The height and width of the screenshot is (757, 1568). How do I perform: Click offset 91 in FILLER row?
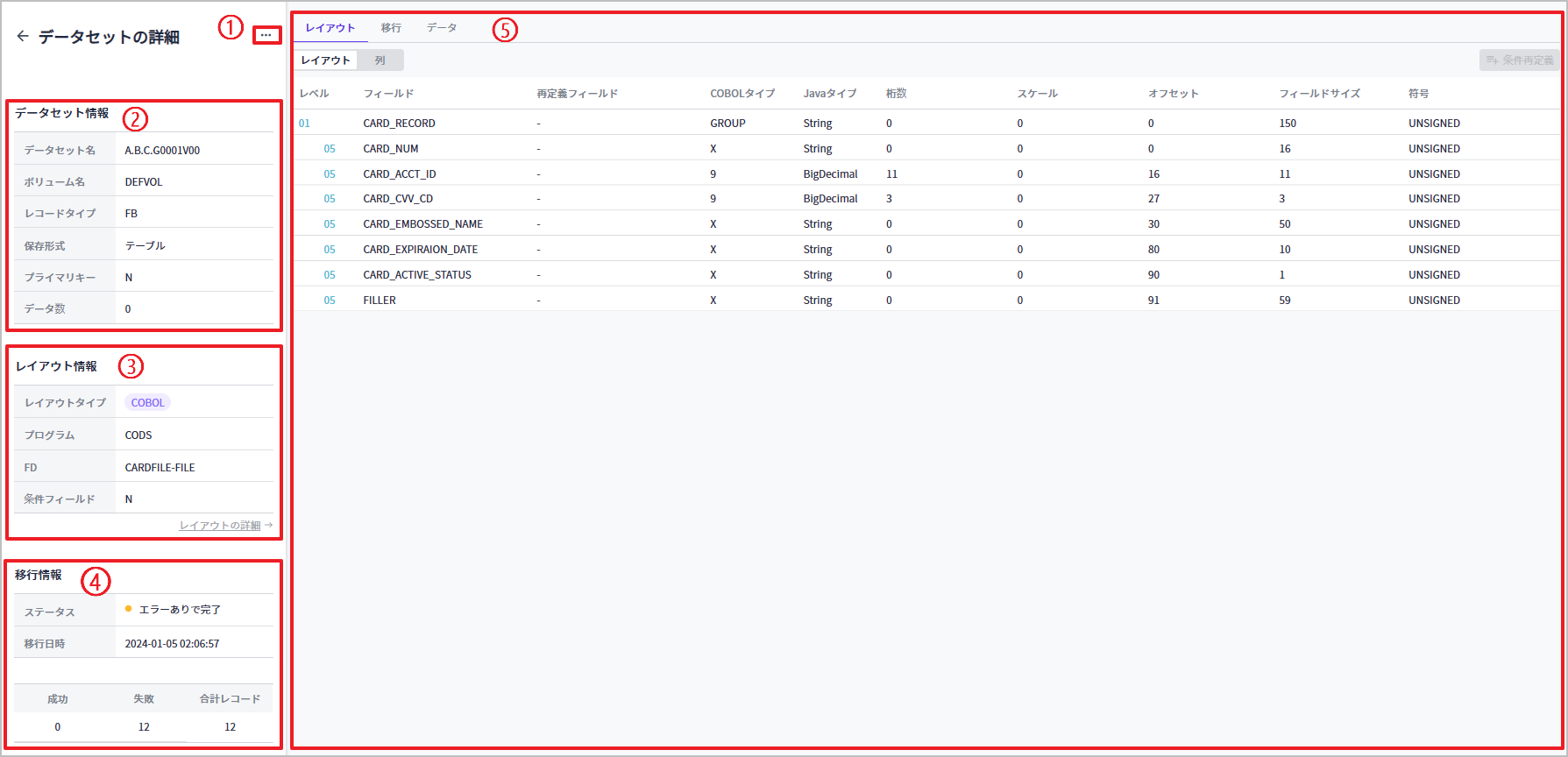point(1153,301)
